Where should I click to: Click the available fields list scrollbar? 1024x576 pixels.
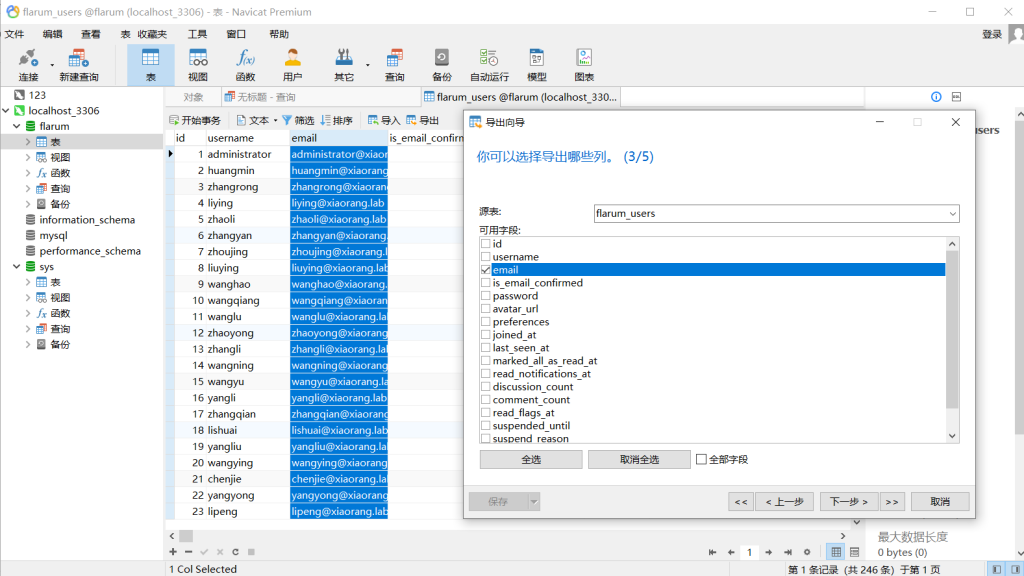952,330
